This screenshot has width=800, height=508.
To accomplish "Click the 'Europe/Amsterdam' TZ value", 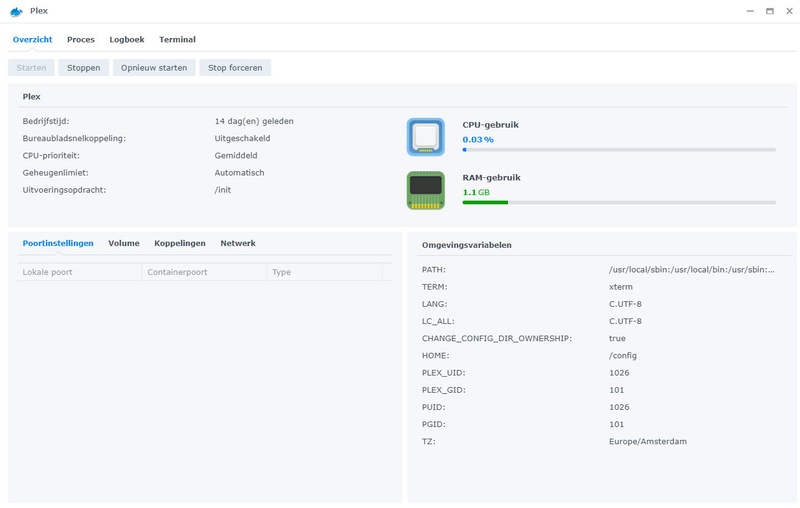I will coord(647,442).
